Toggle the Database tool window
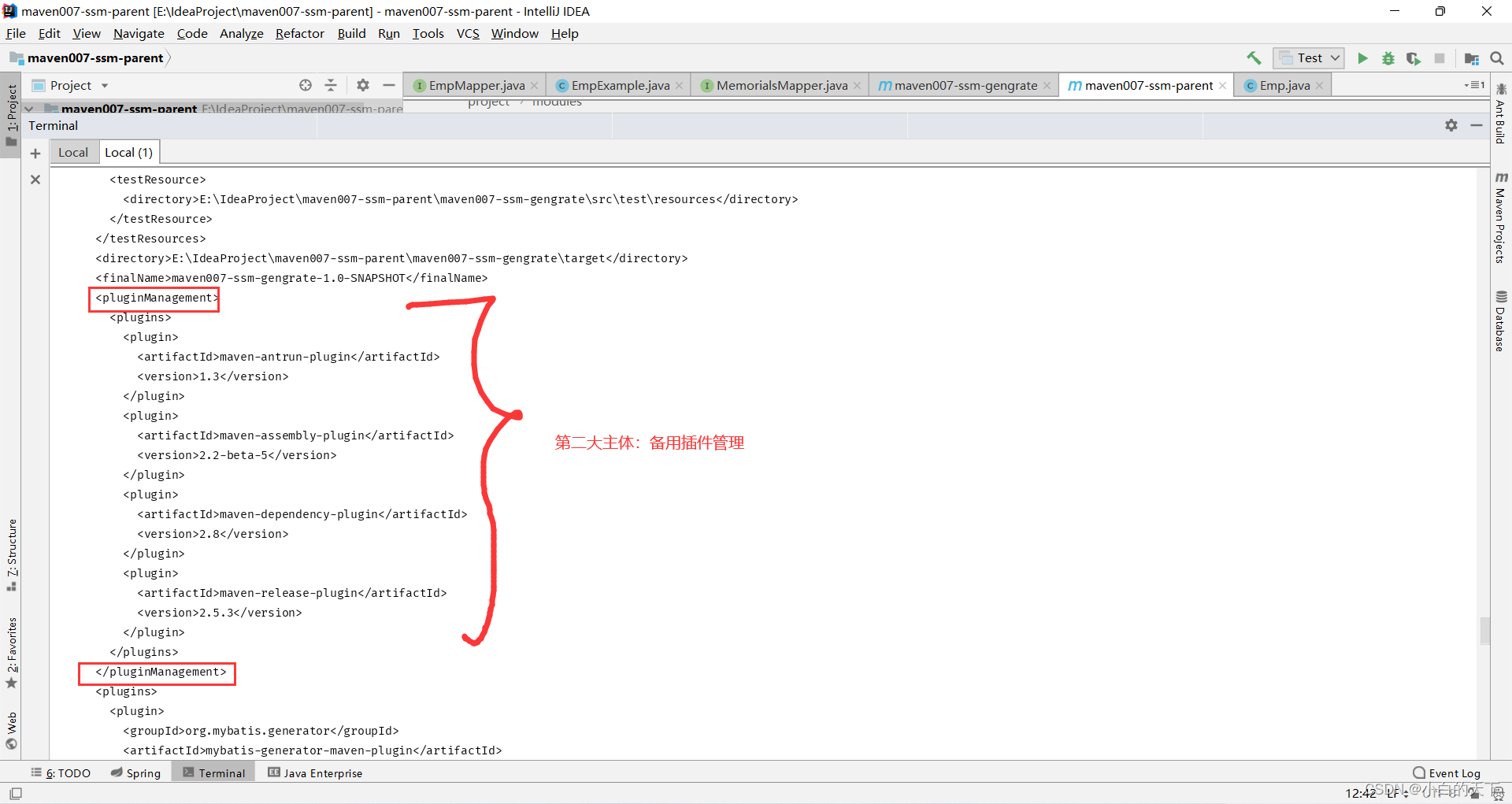This screenshot has width=1512, height=804. coord(1500,321)
